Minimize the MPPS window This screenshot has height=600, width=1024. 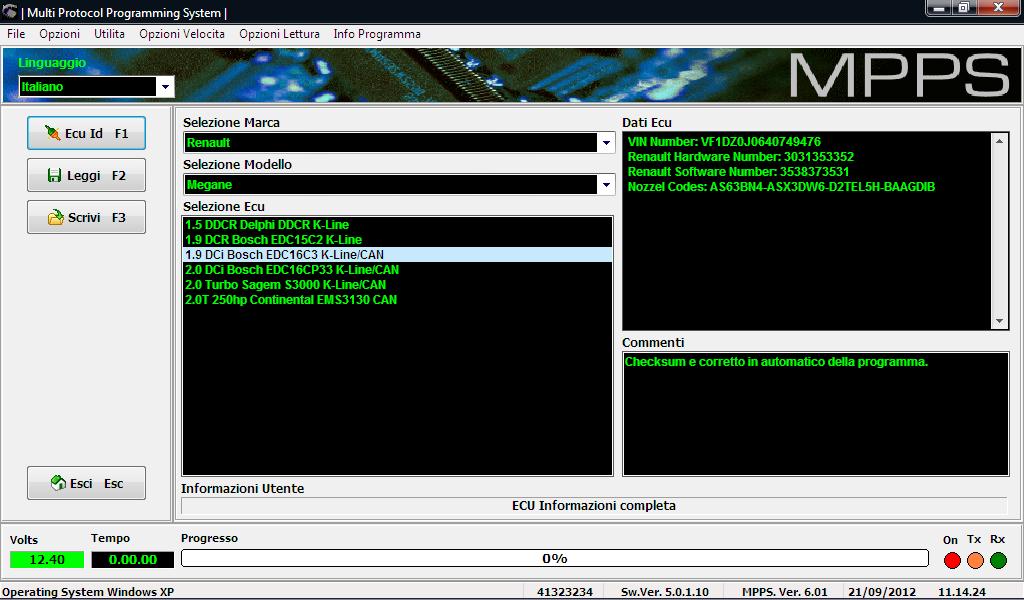939,8
